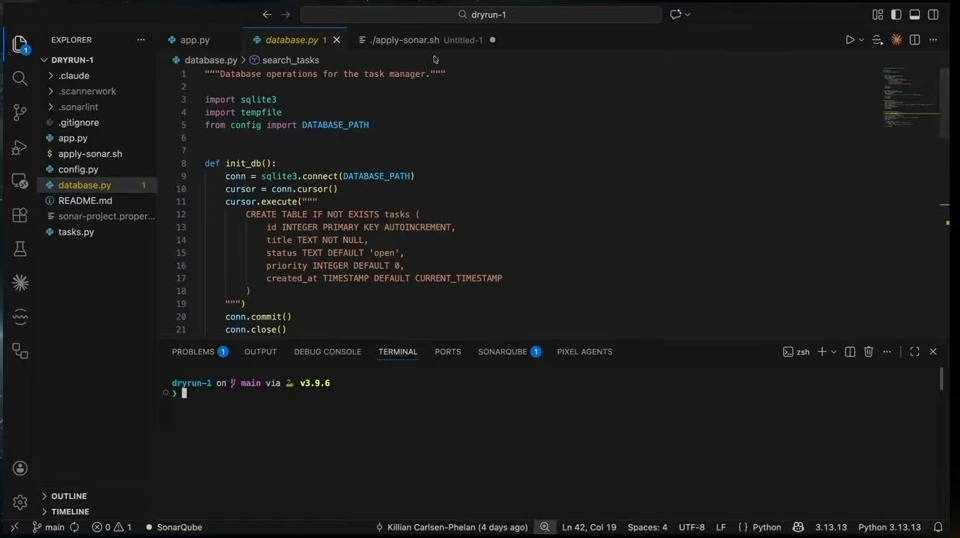The height and width of the screenshot is (538, 960).
Task: Click the SonarQube status bar item
Action: point(174,527)
